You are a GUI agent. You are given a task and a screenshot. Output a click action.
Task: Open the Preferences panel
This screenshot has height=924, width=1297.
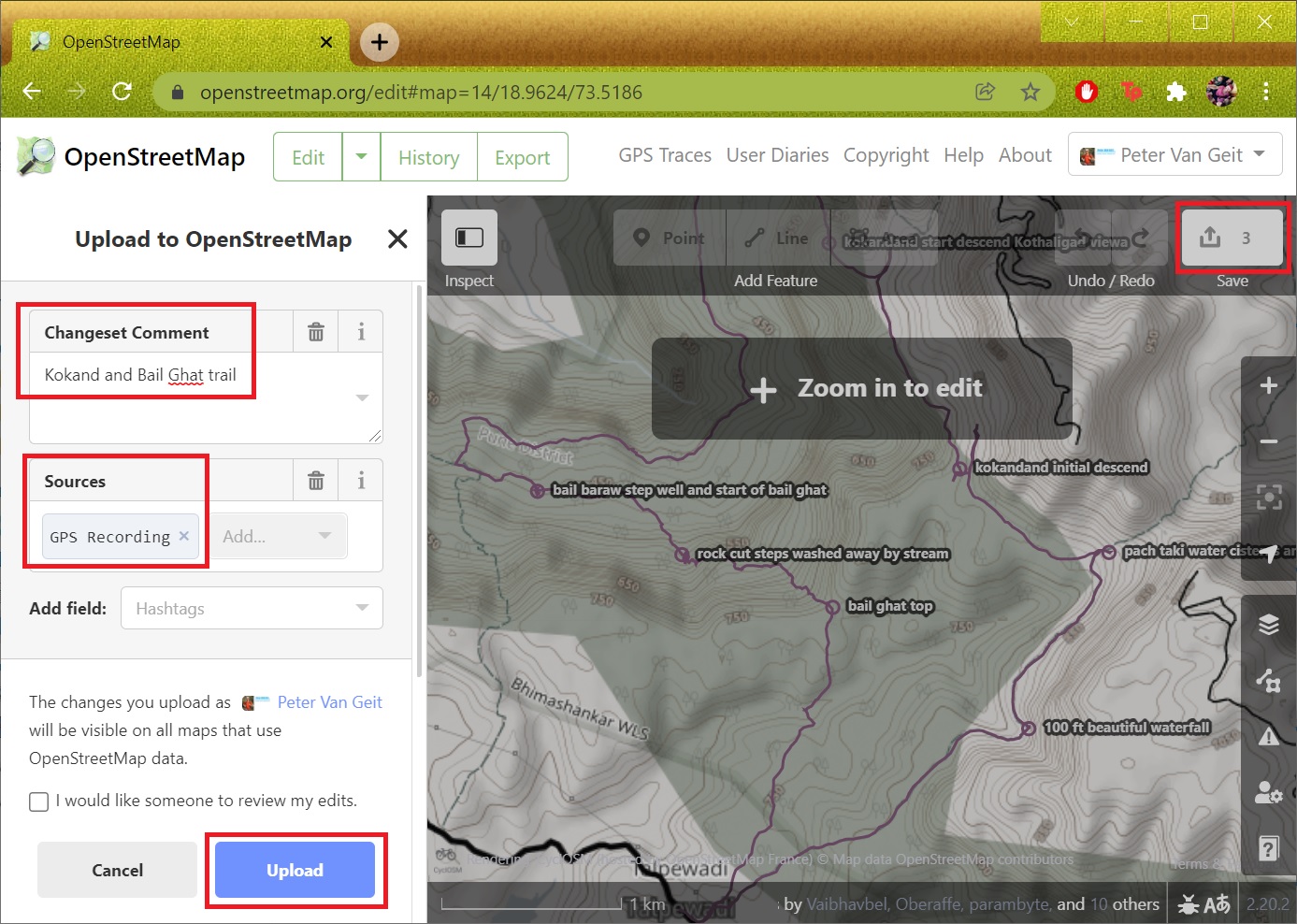(x=1268, y=792)
